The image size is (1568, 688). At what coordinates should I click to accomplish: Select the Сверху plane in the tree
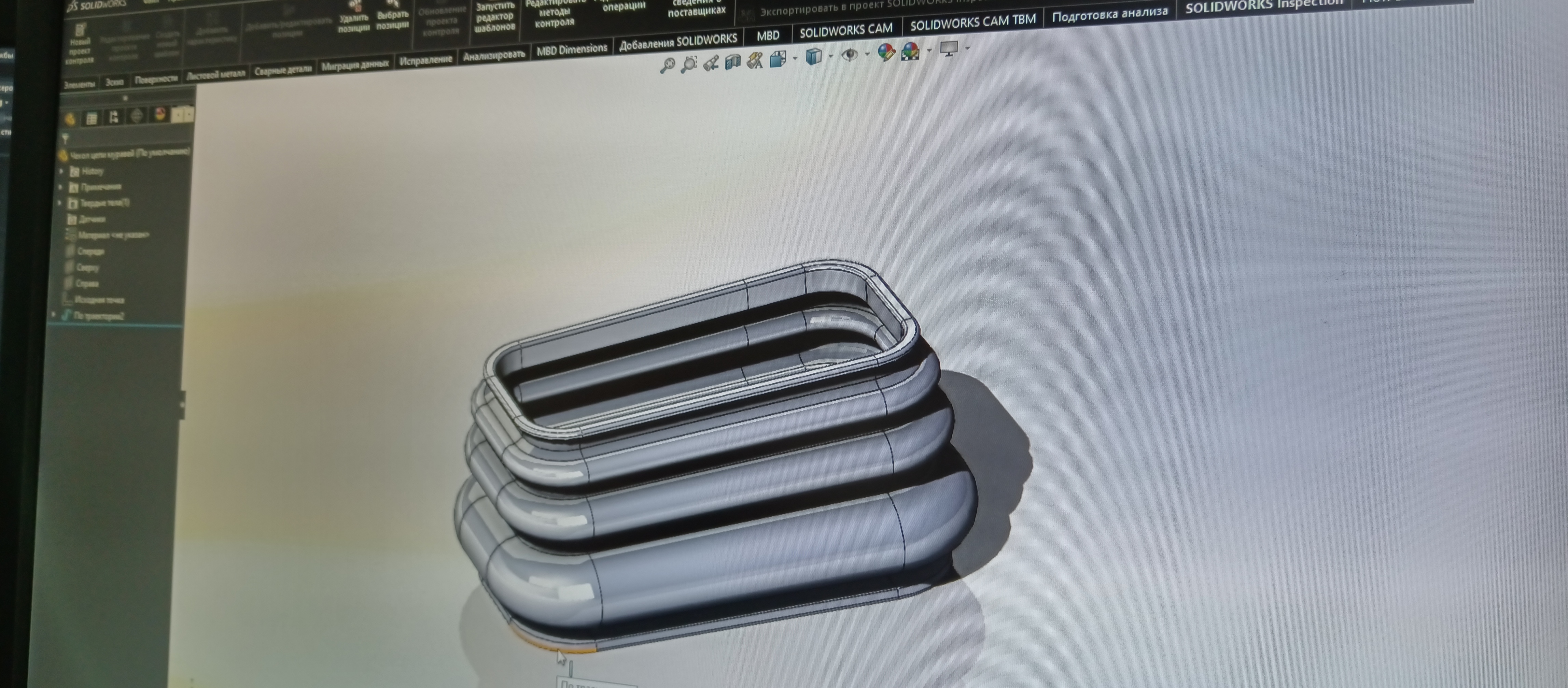click(x=82, y=267)
